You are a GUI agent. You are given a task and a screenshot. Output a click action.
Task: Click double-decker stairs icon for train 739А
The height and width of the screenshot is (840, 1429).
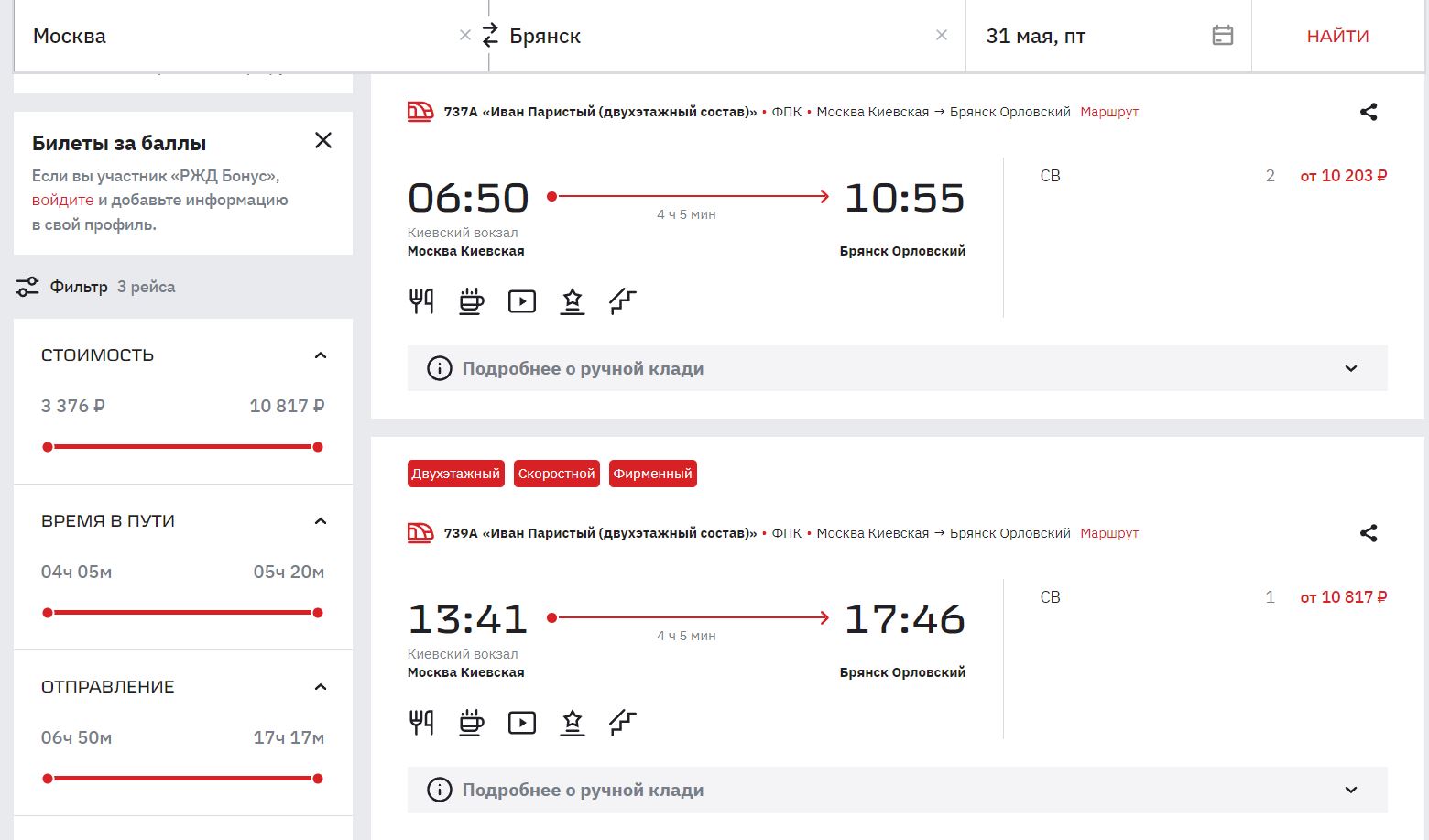(623, 723)
